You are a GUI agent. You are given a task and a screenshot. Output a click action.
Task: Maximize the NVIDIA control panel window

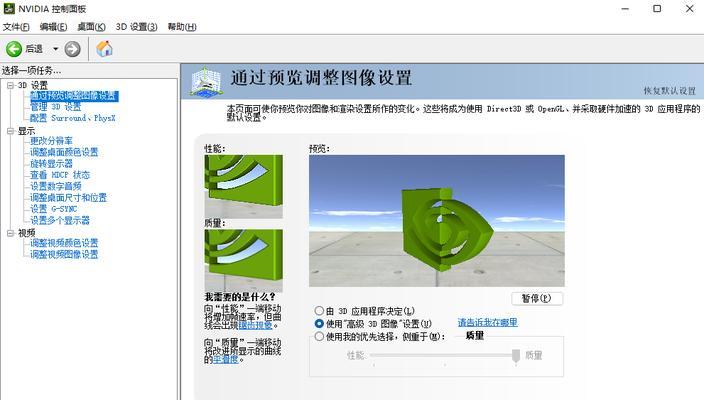657,9
